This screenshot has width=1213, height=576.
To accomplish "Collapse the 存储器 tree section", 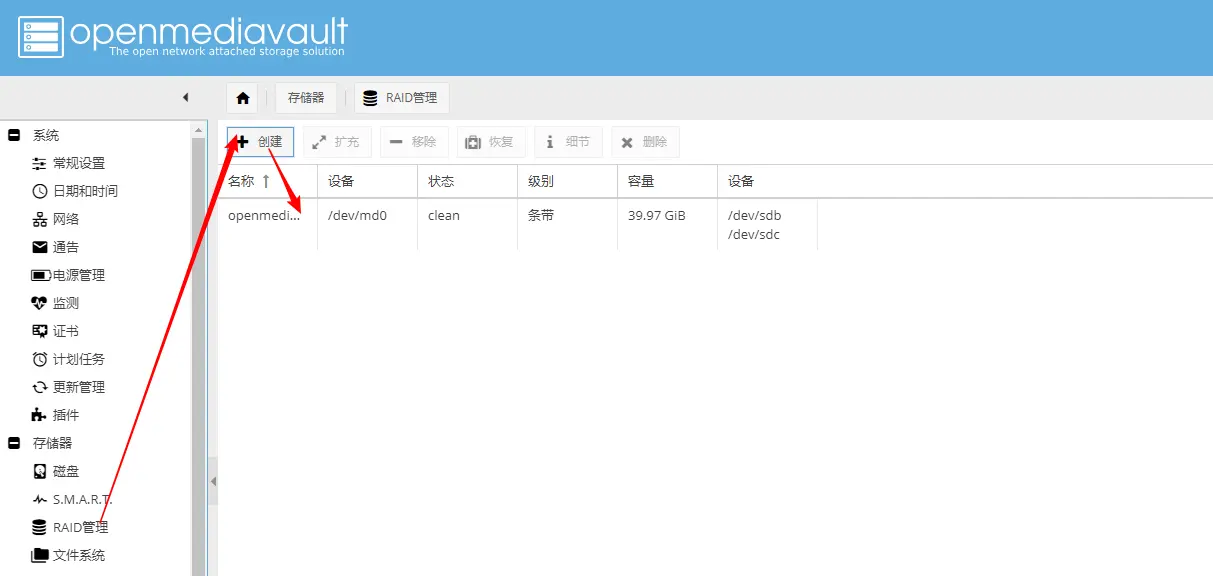I will pos(14,443).
